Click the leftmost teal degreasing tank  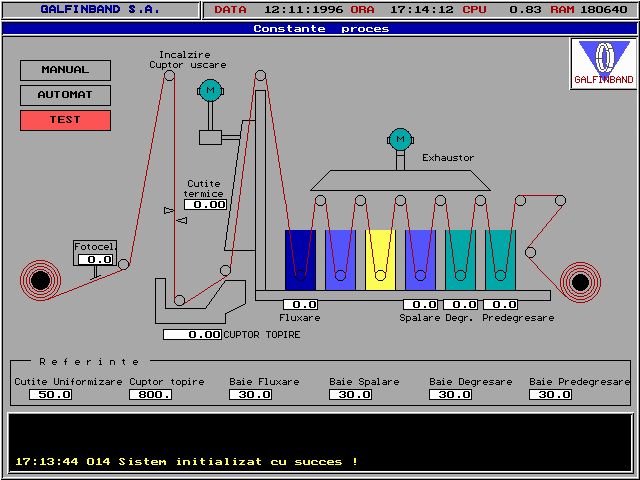460,260
